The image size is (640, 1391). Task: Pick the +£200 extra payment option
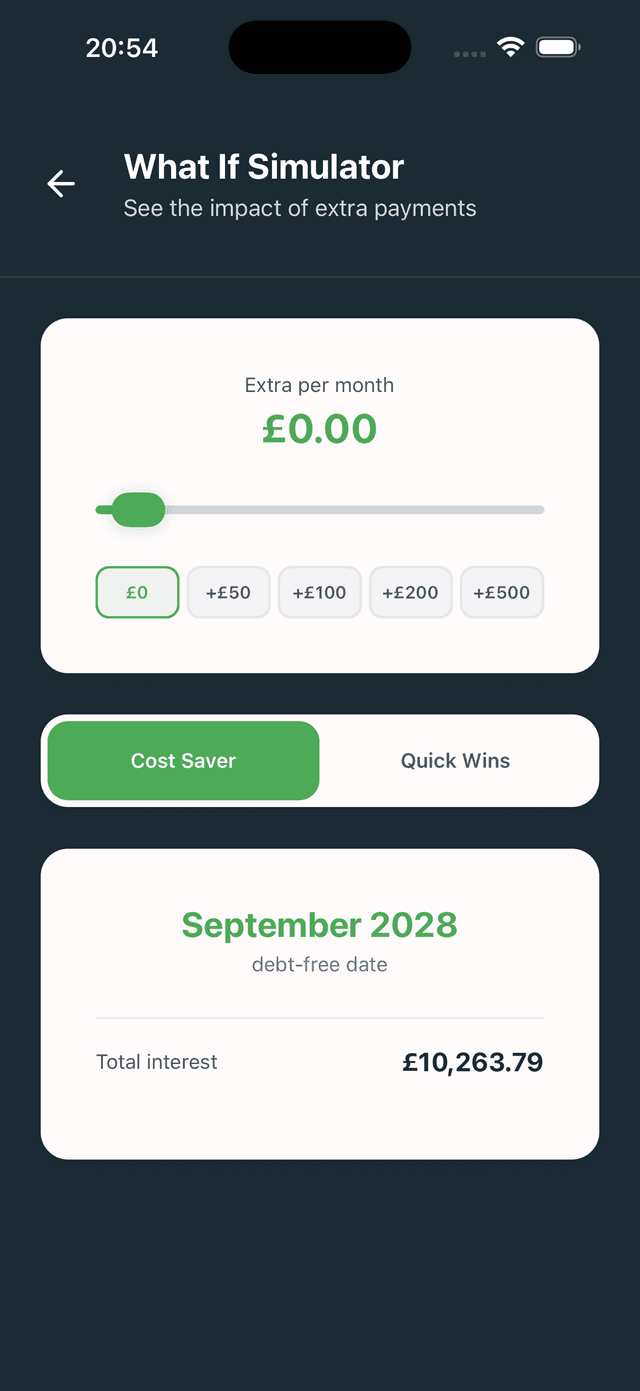[x=410, y=593]
